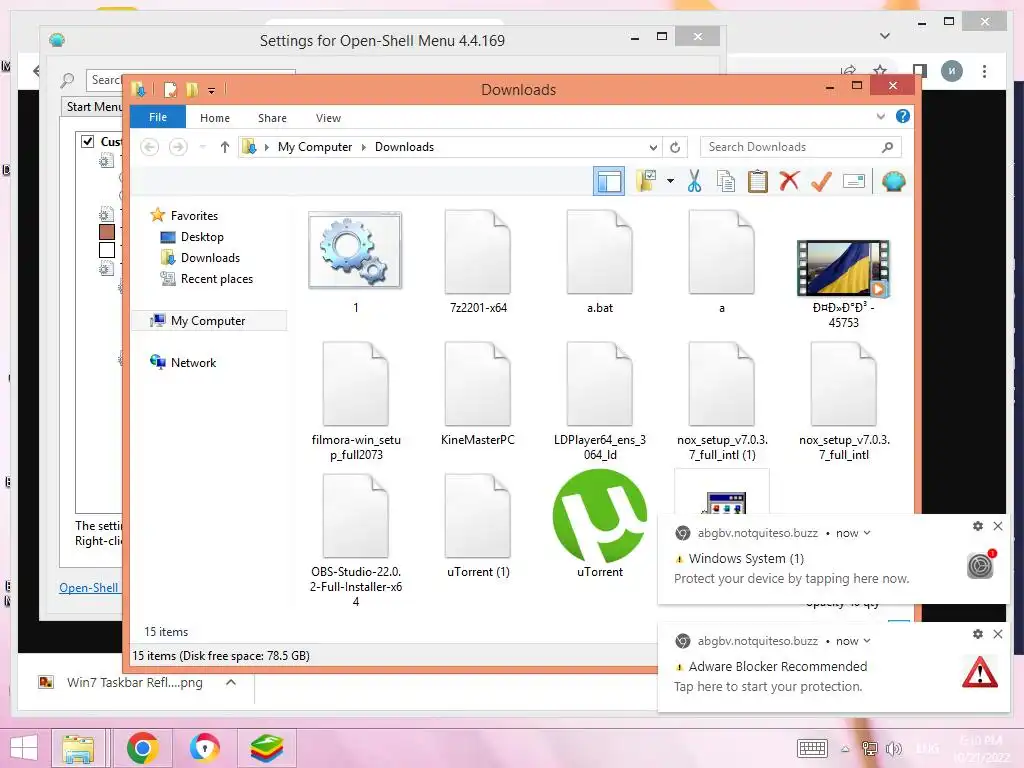The image size is (1024, 768).
Task: Go up one folder level arrow
Action: point(225,147)
